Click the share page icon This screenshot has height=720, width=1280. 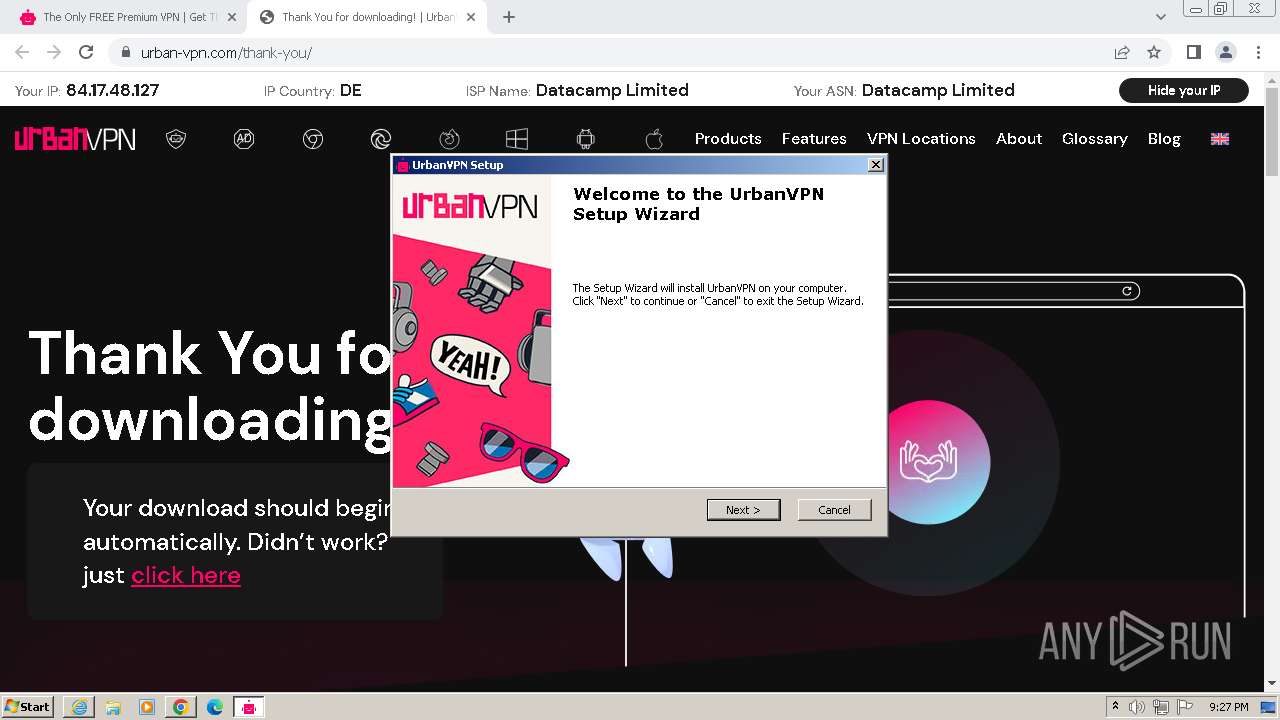click(1122, 52)
